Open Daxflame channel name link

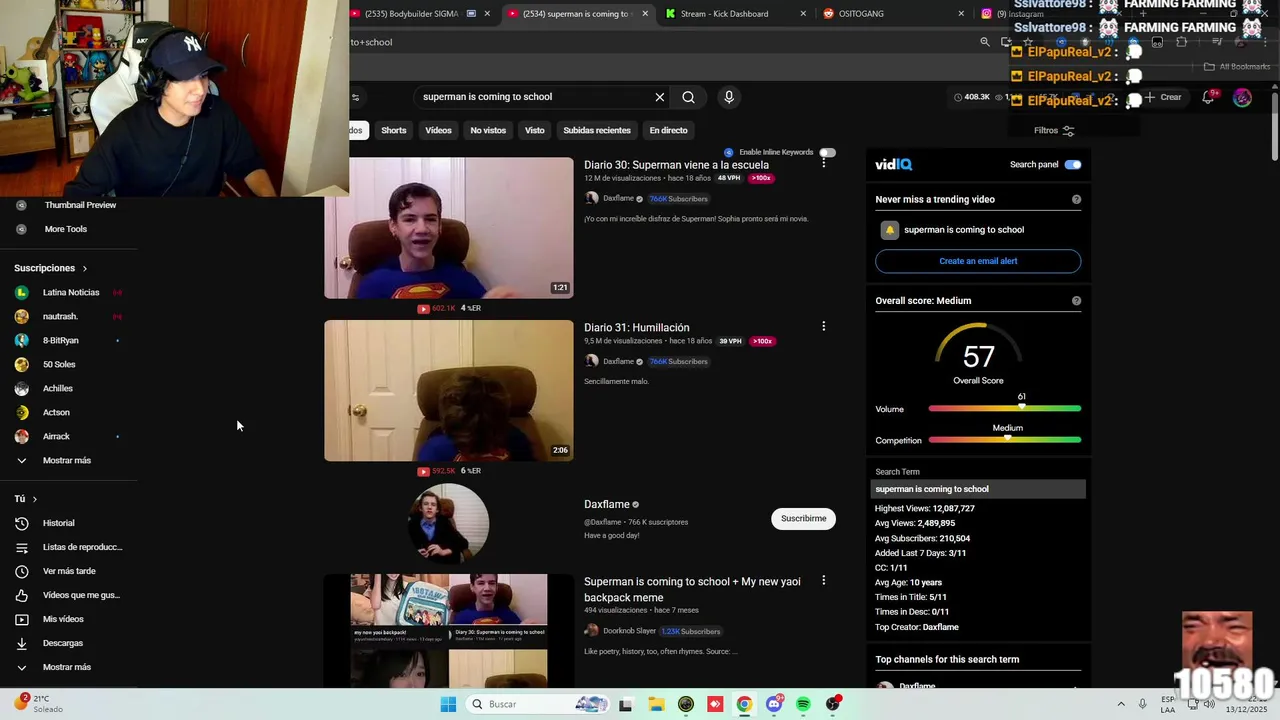(606, 505)
